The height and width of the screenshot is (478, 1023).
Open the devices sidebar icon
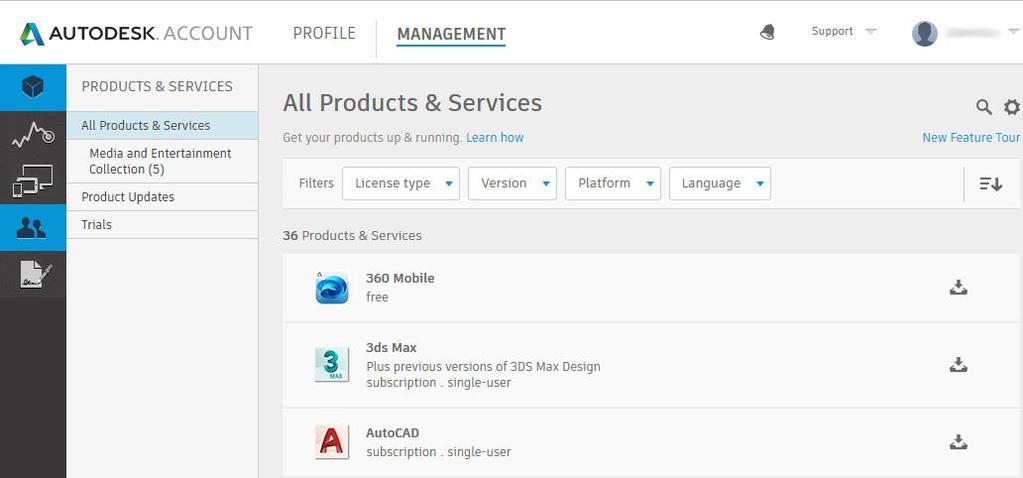[33, 181]
